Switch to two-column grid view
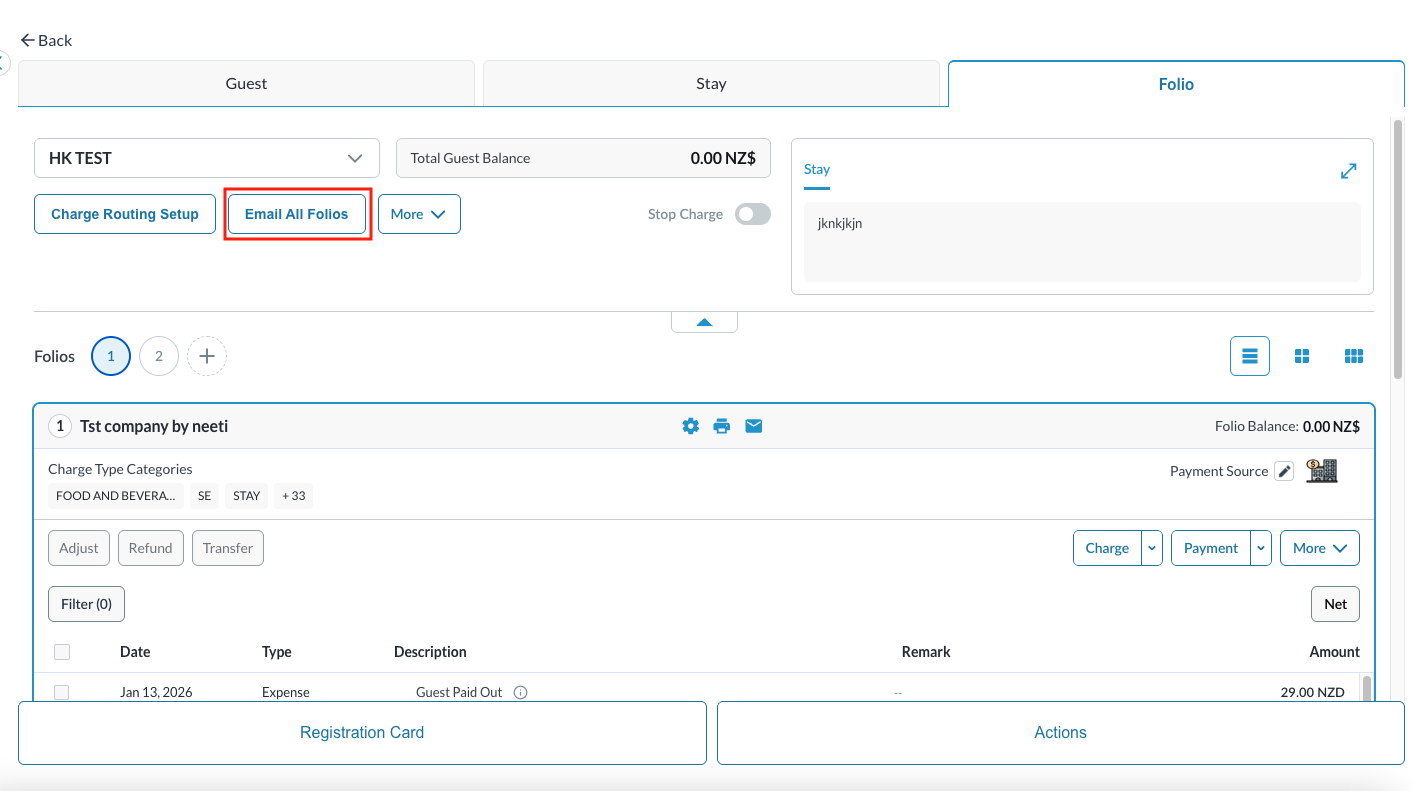The image size is (1413, 791). (1302, 356)
